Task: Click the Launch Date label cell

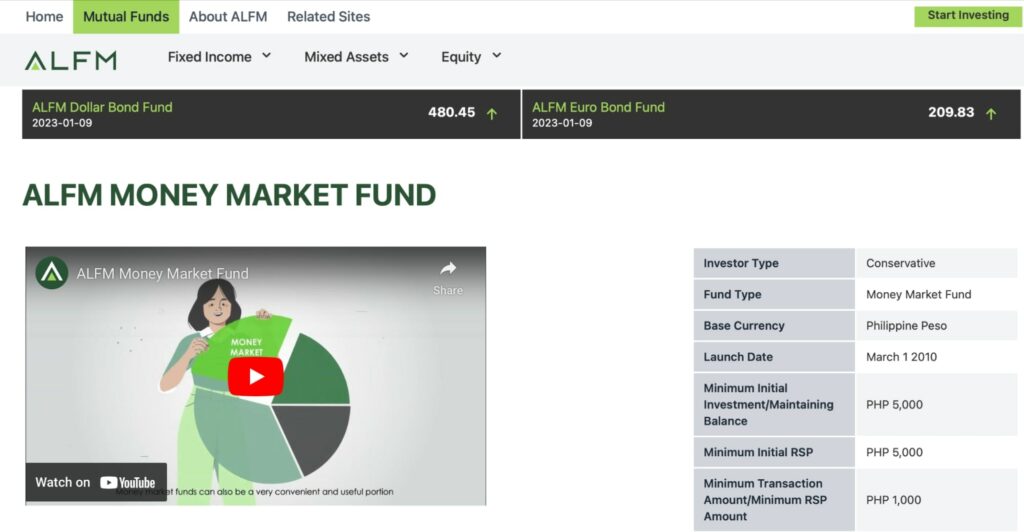Action: (x=774, y=357)
